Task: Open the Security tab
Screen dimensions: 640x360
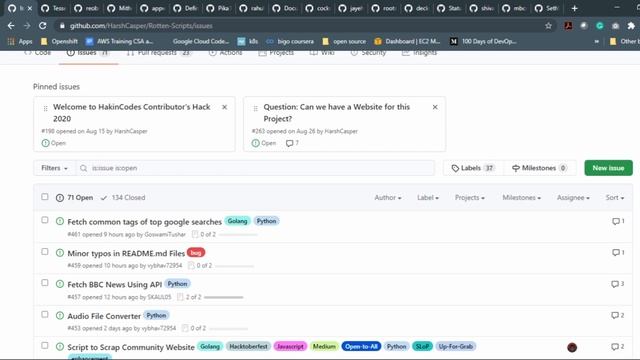Action: (368, 53)
